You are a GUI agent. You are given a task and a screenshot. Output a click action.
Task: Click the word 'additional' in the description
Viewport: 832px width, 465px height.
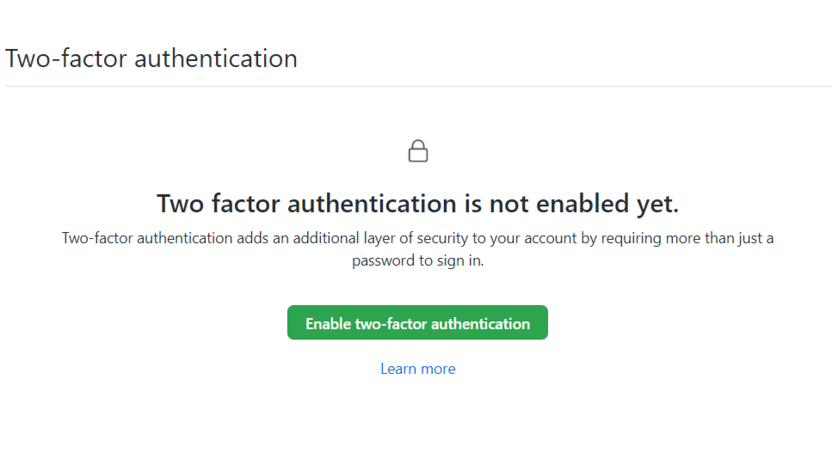(319, 238)
